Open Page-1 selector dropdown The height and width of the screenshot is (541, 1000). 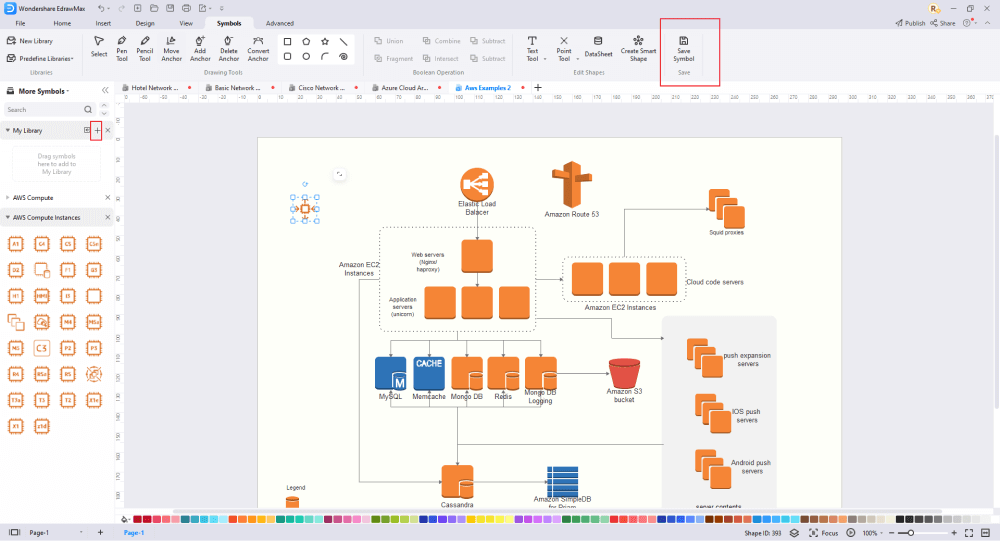81,532
